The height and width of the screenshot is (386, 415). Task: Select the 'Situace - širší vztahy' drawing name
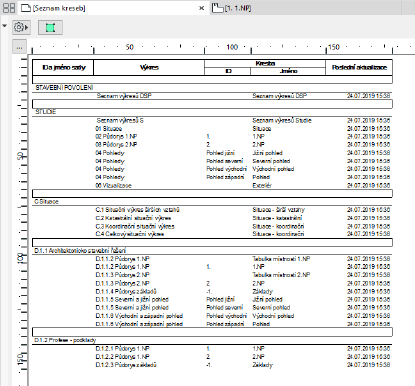(x=278, y=210)
